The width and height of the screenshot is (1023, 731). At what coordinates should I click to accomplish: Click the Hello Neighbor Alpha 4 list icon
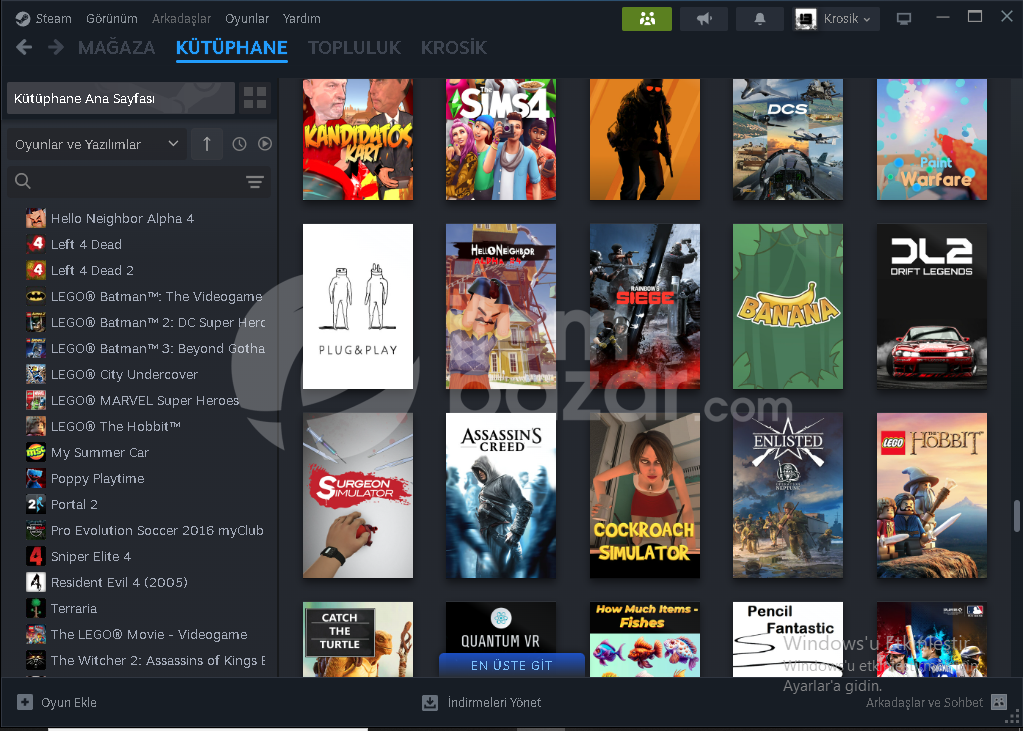coord(36,218)
